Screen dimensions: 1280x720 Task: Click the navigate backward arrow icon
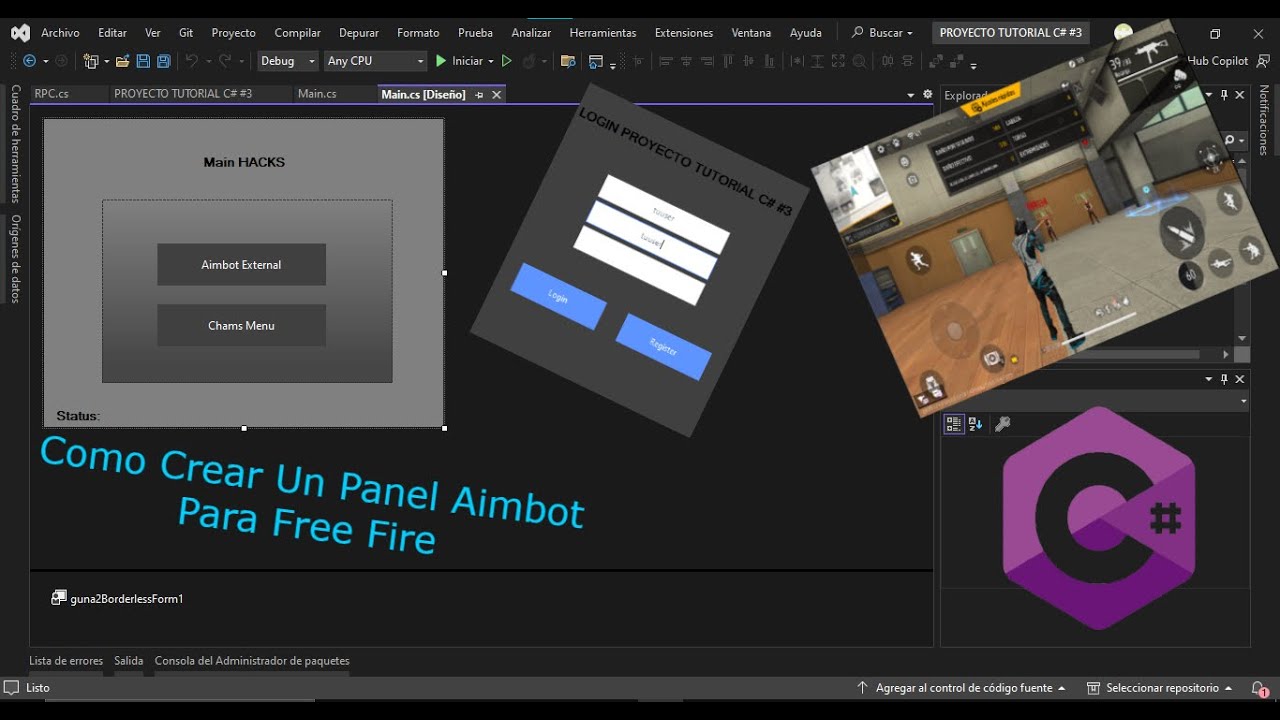29,61
